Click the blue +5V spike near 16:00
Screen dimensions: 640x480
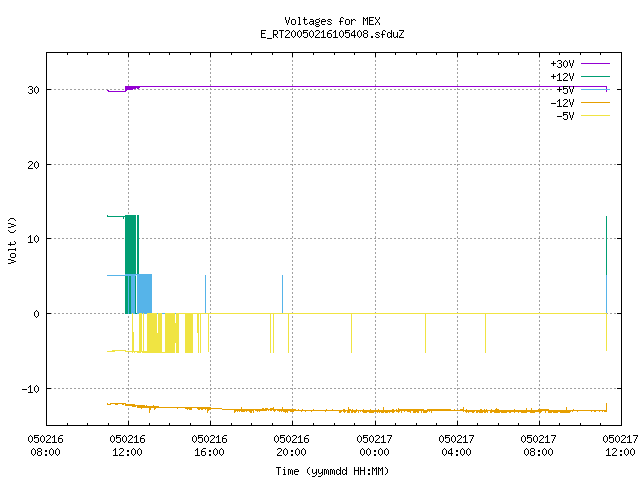click(205, 294)
